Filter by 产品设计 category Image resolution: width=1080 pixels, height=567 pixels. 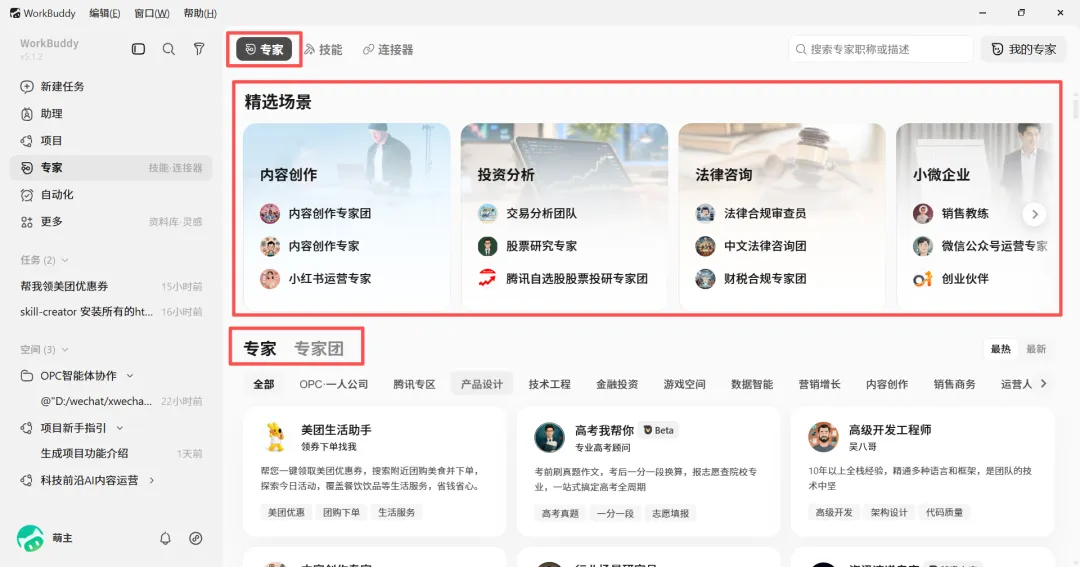(482, 384)
